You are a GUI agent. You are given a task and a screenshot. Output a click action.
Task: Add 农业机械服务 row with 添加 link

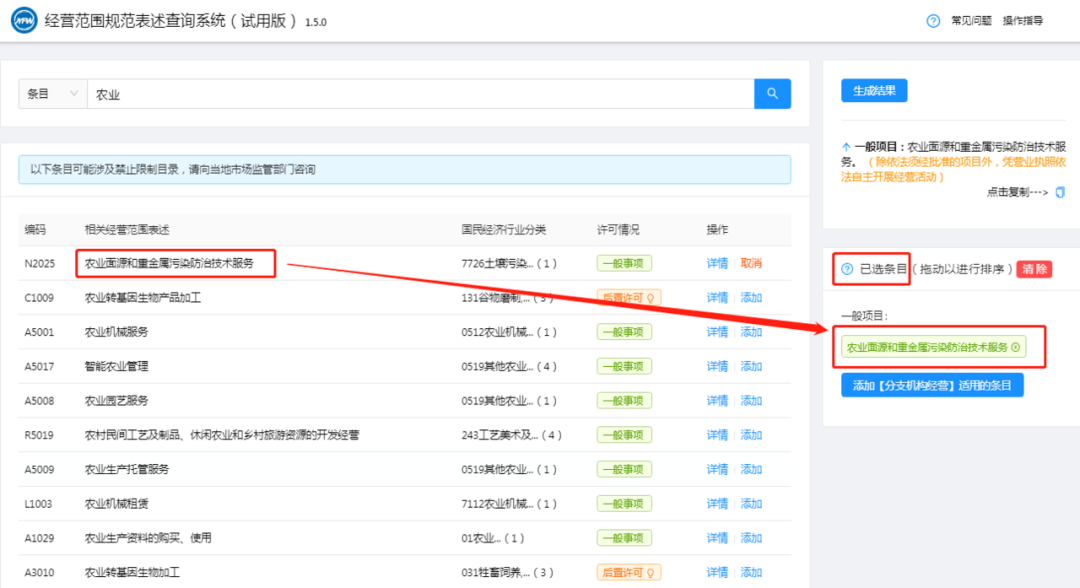pos(751,332)
